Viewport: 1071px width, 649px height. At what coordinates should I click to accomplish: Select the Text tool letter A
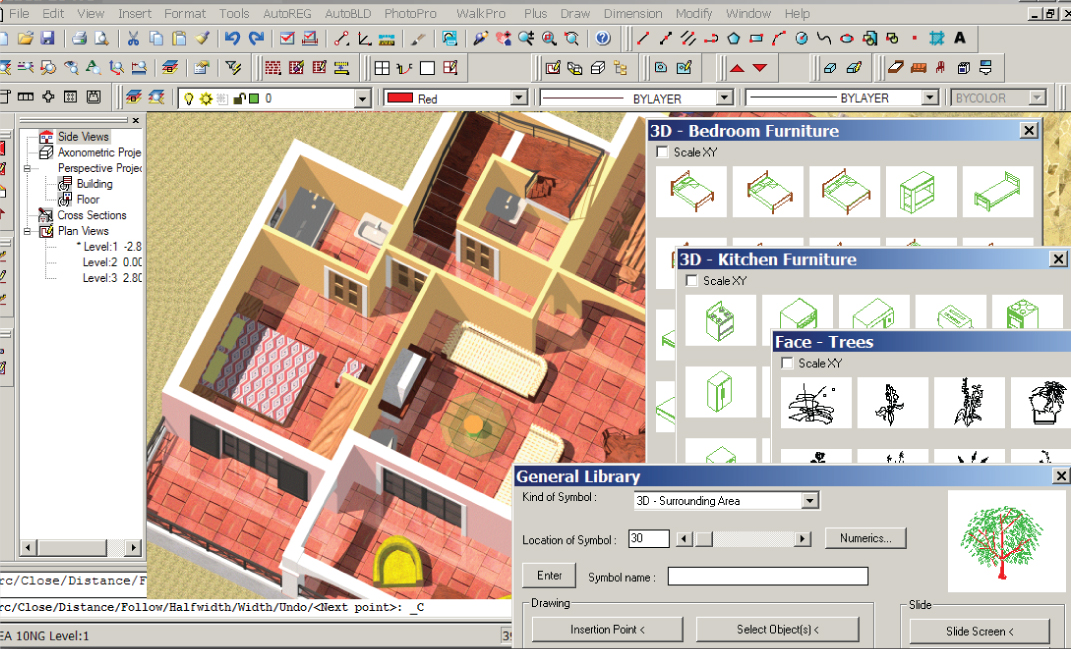tap(960, 39)
